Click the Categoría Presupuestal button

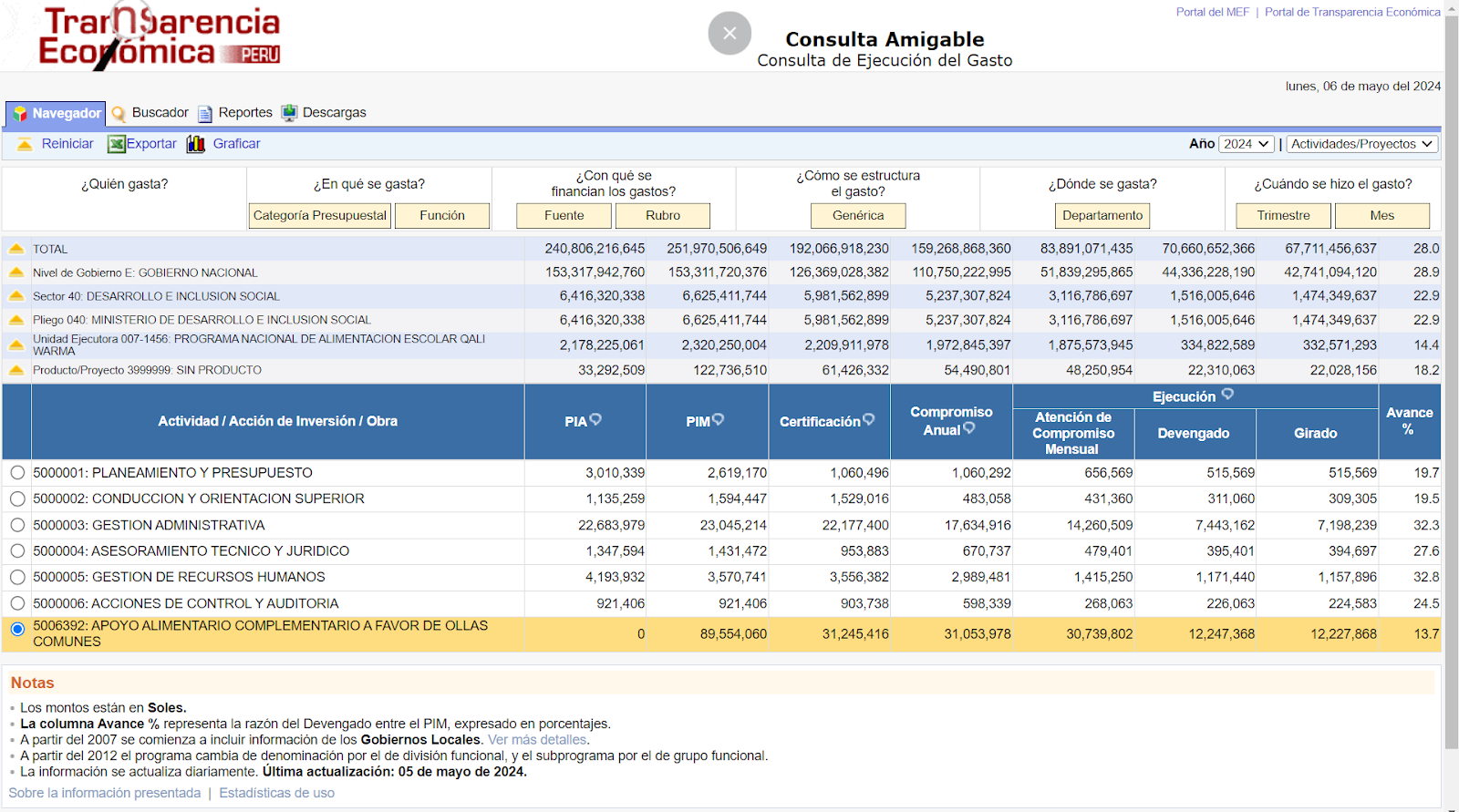[320, 216]
